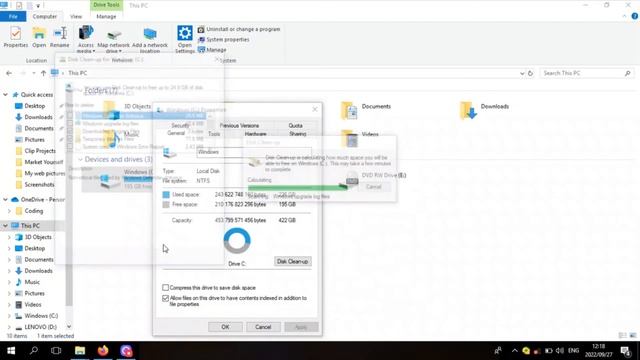Open the File menu tab
The height and width of the screenshot is (360, 640).
pyautogui.click(x=13, y=16)
